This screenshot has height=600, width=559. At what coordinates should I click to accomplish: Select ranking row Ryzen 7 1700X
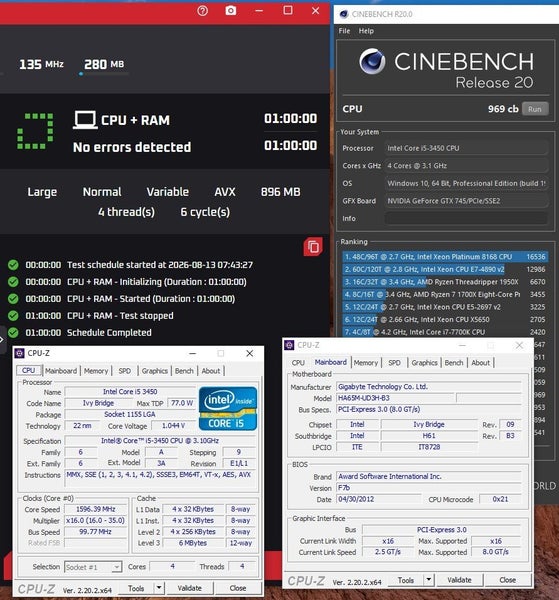click(445, 295)
